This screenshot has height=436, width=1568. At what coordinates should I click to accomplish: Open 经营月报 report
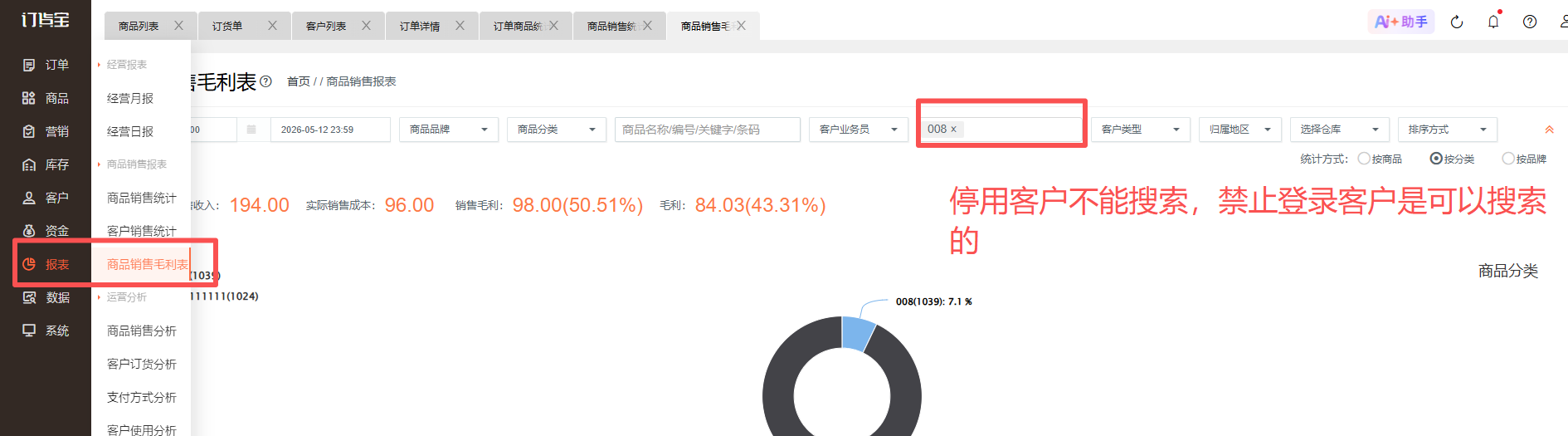130,98
